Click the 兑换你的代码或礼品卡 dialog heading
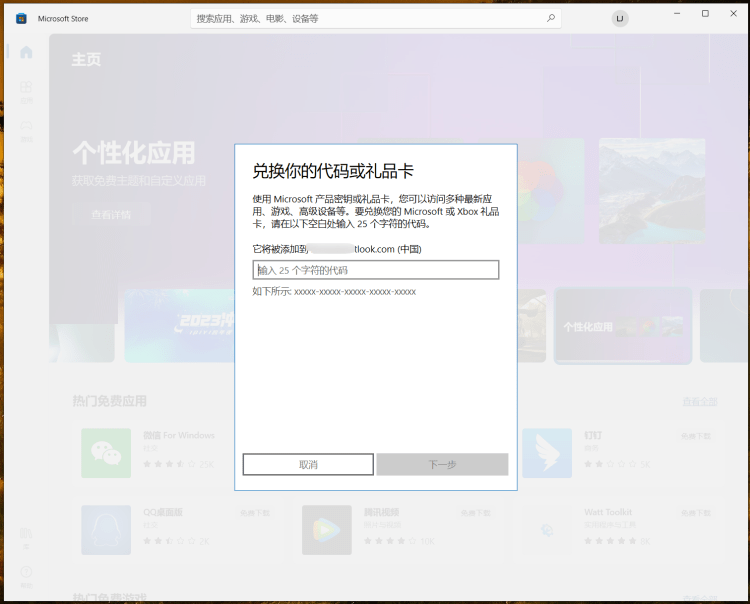The height and width of the screenshot is (604, 750). click(x=333, y=171)
